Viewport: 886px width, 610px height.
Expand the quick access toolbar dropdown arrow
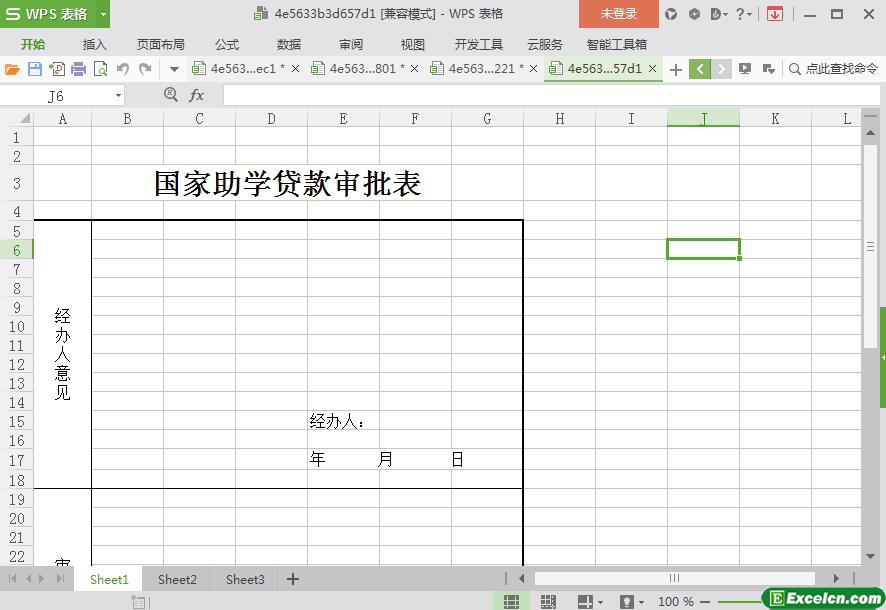[174, 70]
